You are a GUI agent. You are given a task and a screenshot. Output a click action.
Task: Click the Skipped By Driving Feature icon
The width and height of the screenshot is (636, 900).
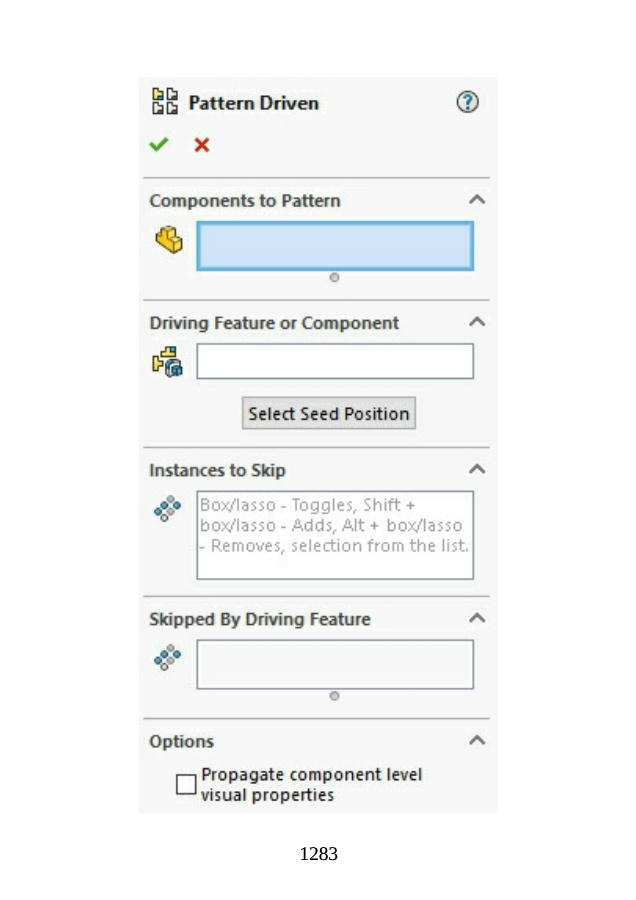(167, 659)
